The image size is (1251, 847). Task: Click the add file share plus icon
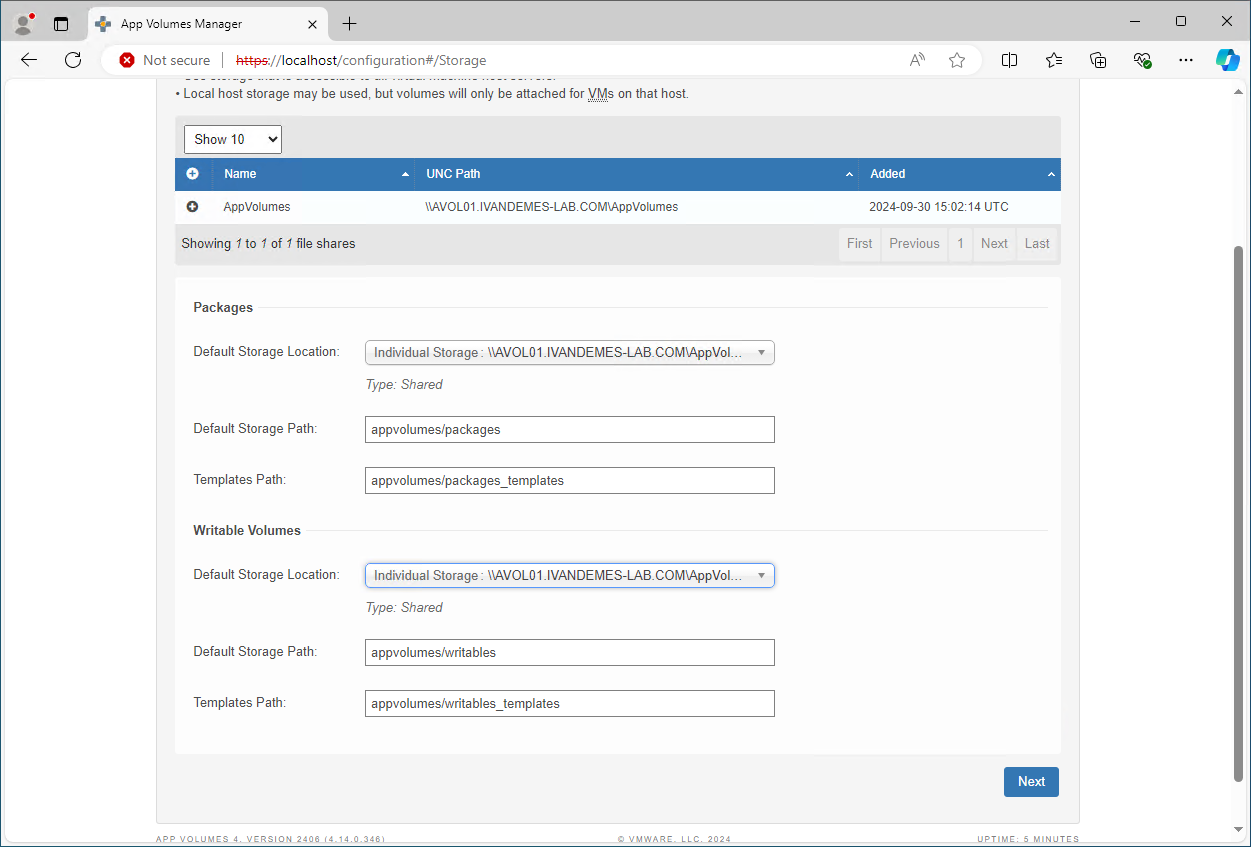[192, 174]
